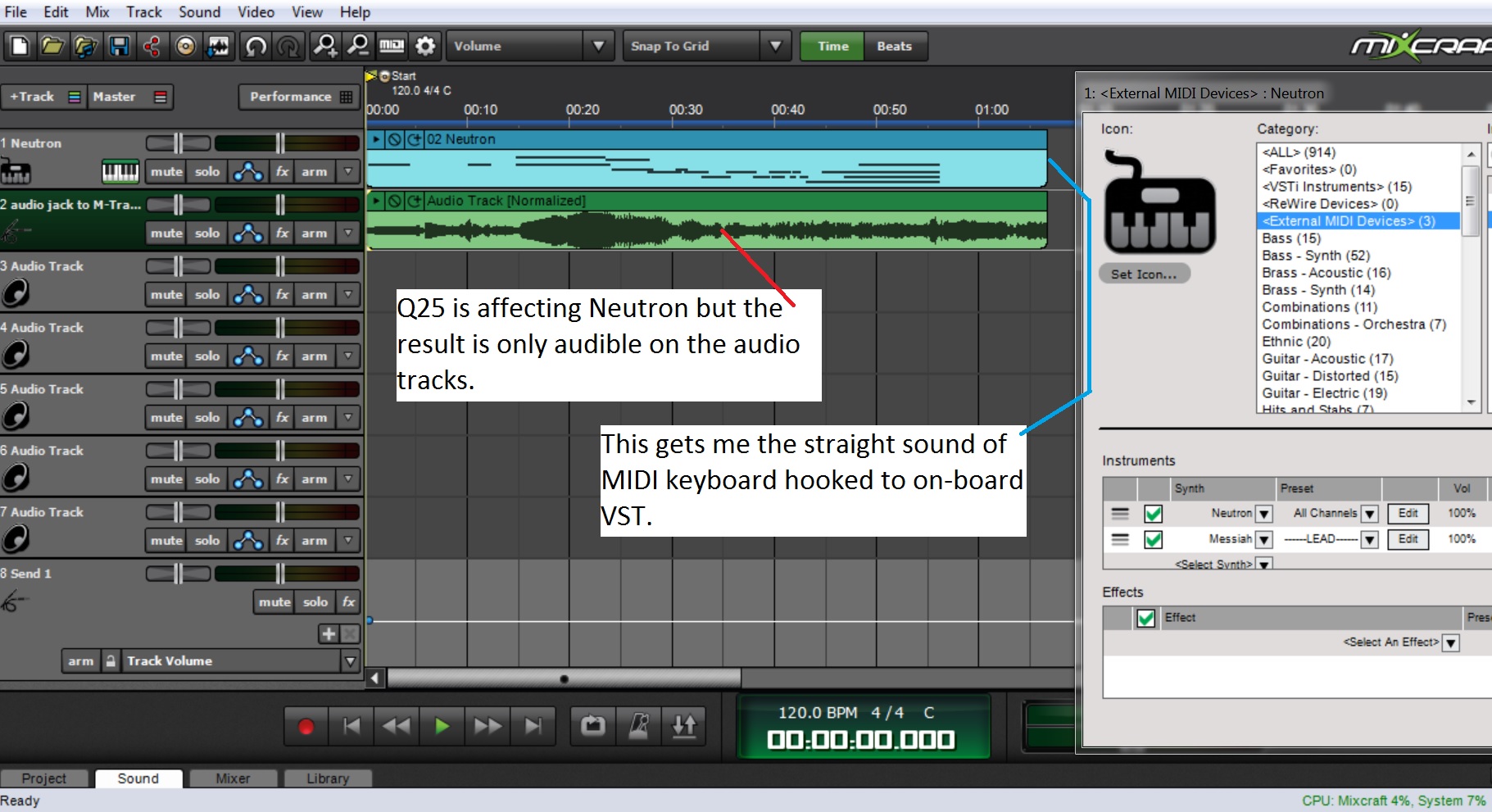The image size is (1492, 812).
Task: Mute the Neutron track
Action: (x=166, y=171)
